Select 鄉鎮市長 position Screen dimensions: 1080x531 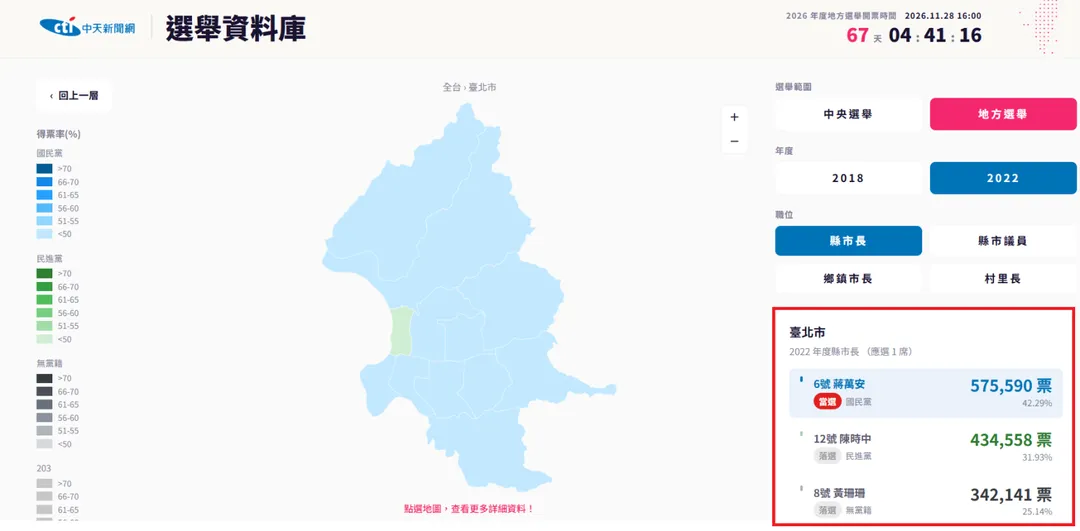click(848, 279)
